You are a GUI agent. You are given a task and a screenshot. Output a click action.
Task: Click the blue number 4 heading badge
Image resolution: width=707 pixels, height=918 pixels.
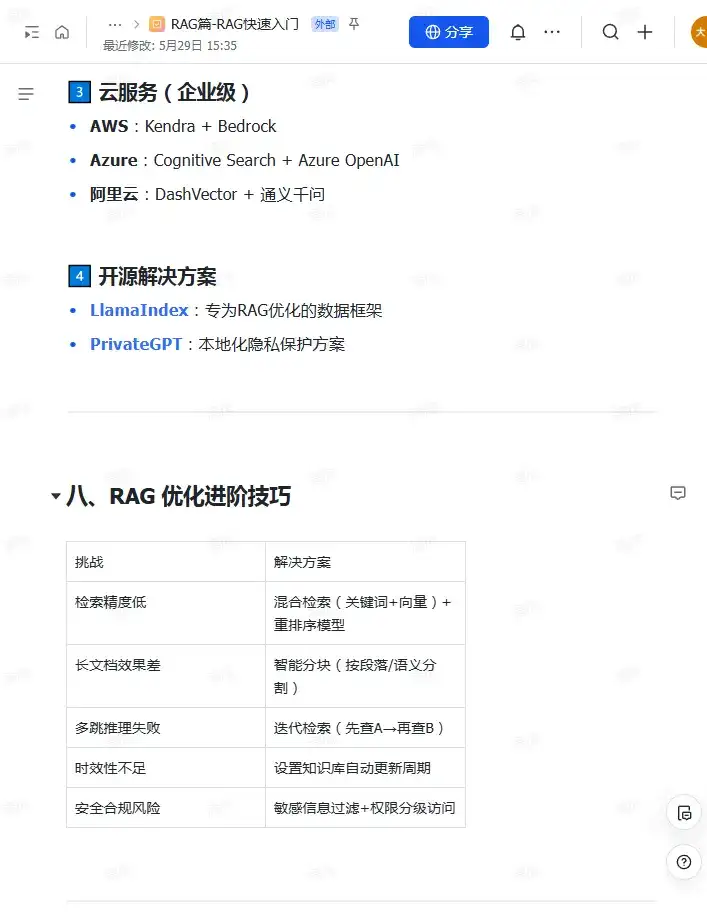[x=80, y=276]
